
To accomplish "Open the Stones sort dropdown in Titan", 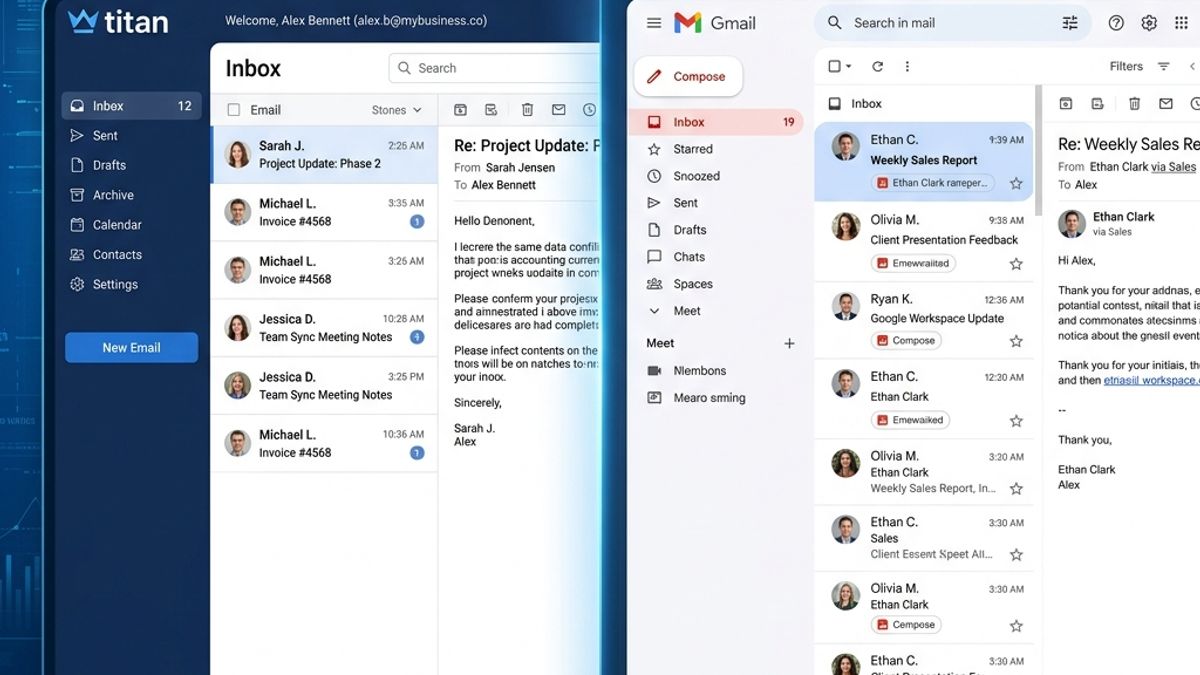I will pyautogui.click(x=396, y=110).
